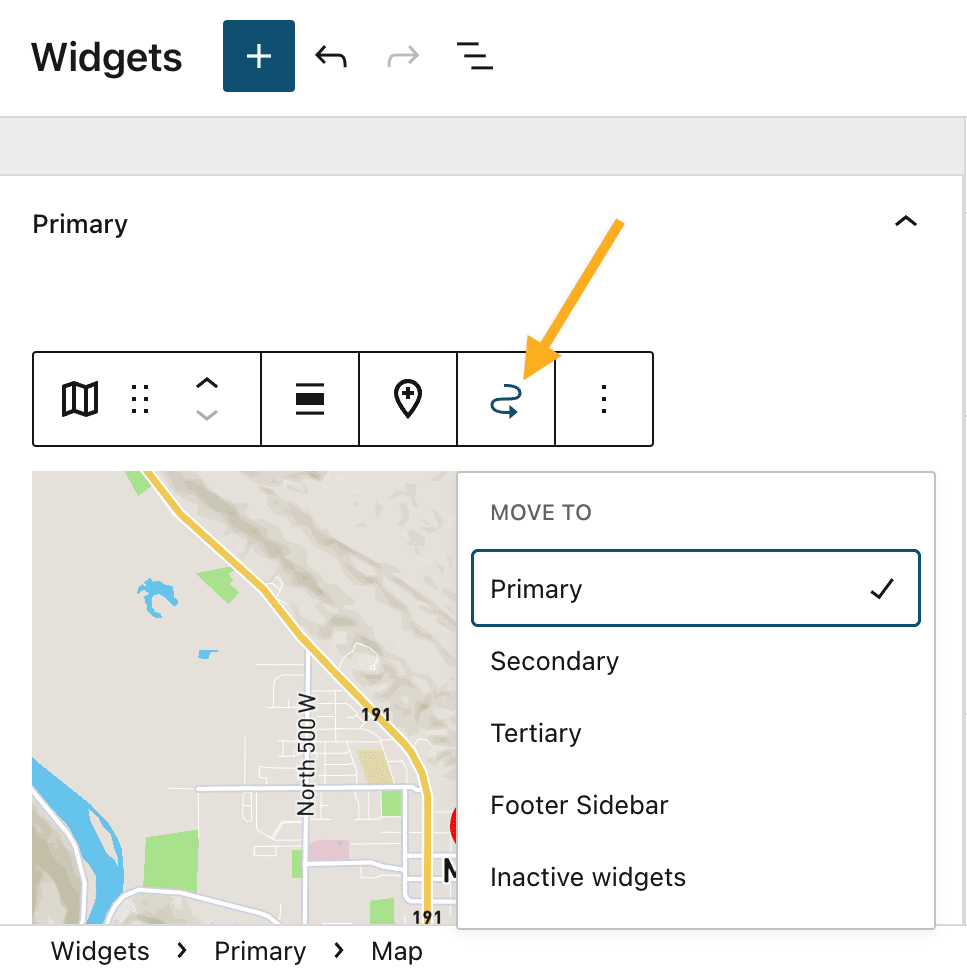The width and height of the screenshot is (967, 968).
Task: Select the Map block icon in toolbar
Action: [79, 398]
